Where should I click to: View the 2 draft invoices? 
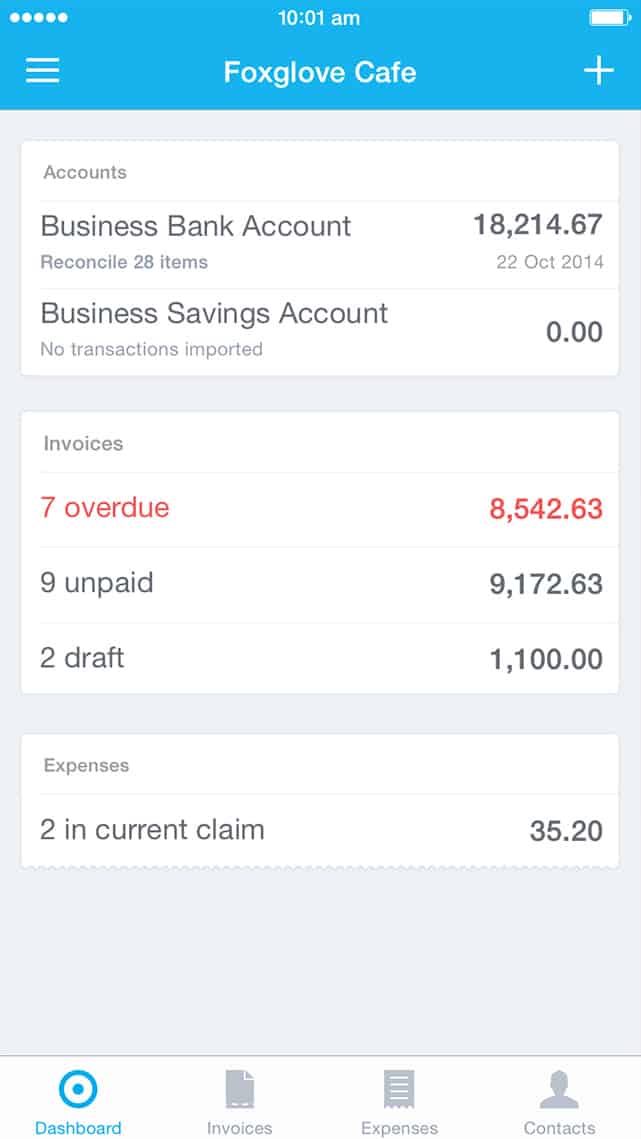320,658
